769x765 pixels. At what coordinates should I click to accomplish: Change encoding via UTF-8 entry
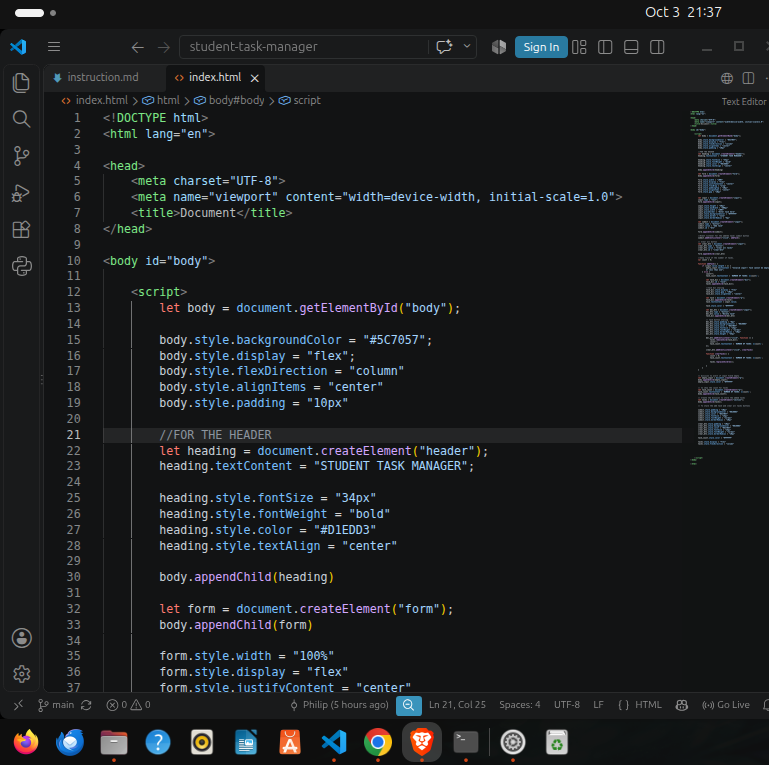pos(566,705)
